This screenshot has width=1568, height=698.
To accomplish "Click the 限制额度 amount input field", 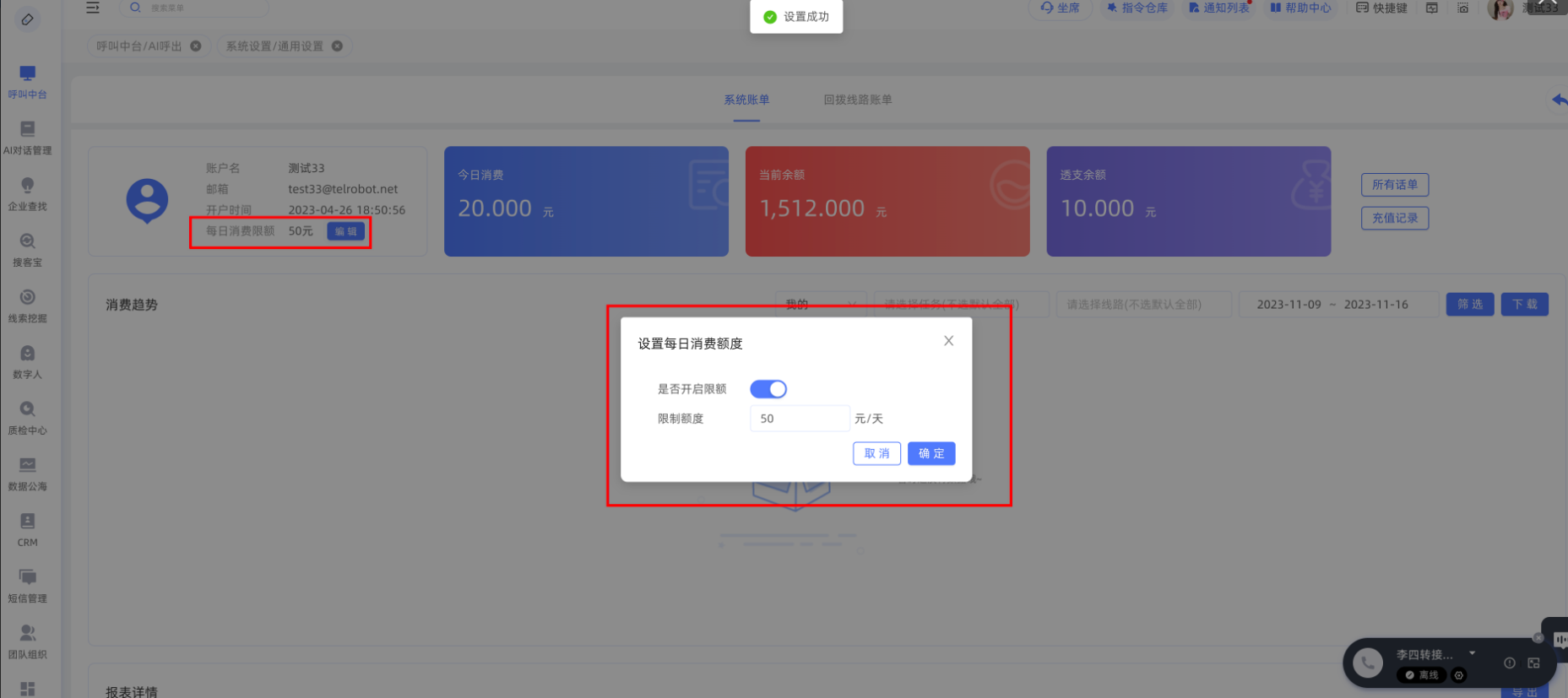I will click(799, 419).
